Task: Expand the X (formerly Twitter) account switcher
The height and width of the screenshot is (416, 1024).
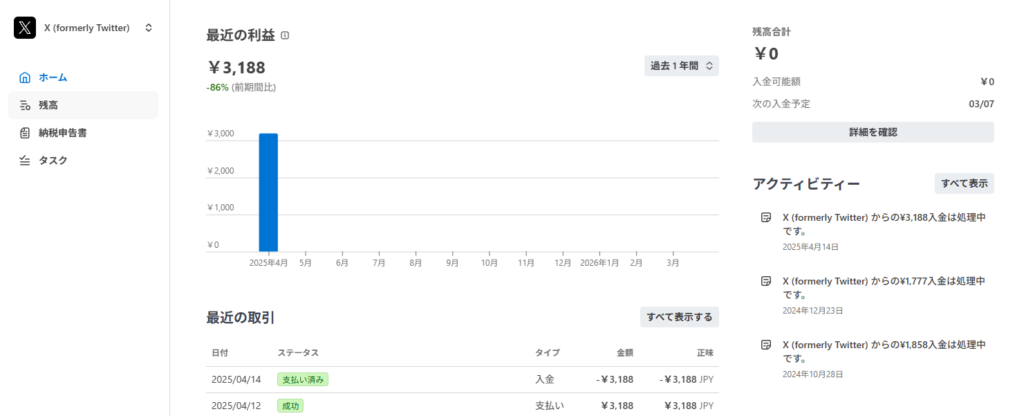Action: (148, 28)
